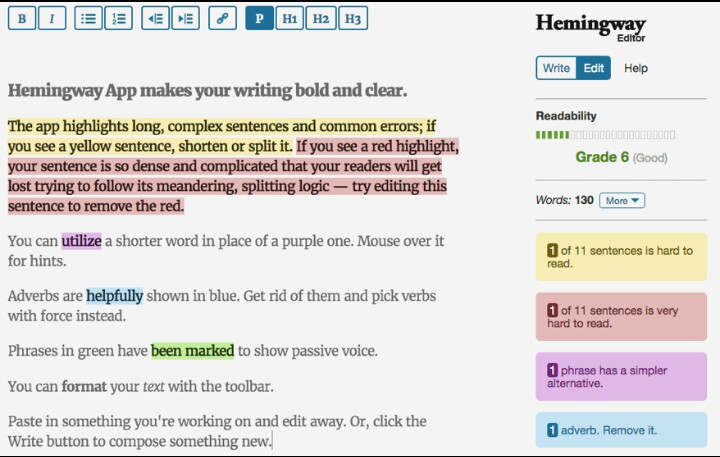Screen dimensions: 720x457
Task: Click the Bold formatting button
Action: coord(22,18)
